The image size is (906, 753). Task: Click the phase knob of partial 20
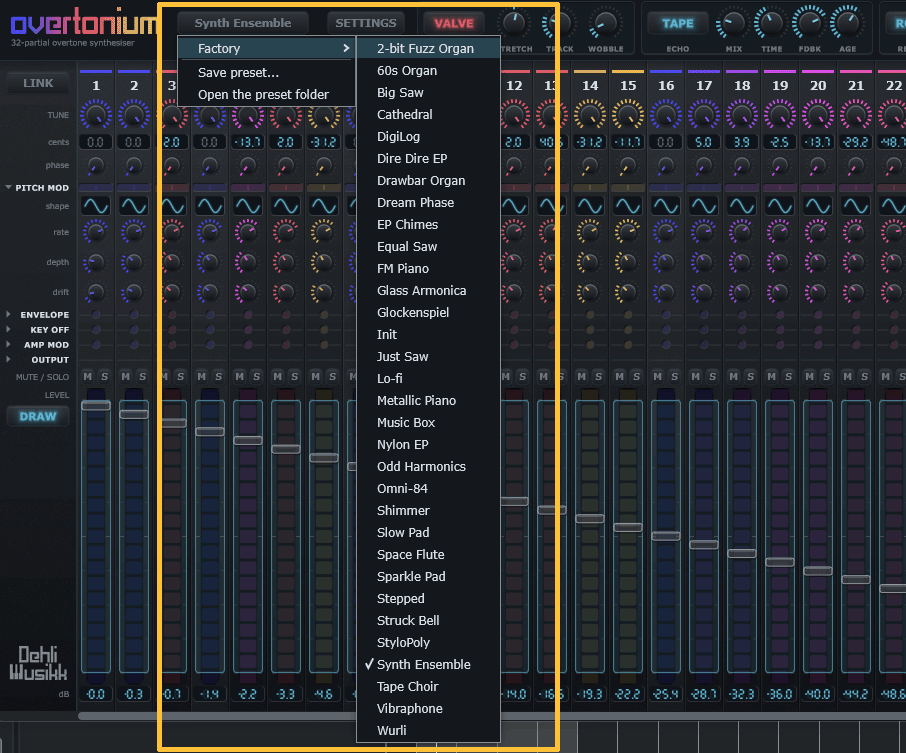coord(818,166)
